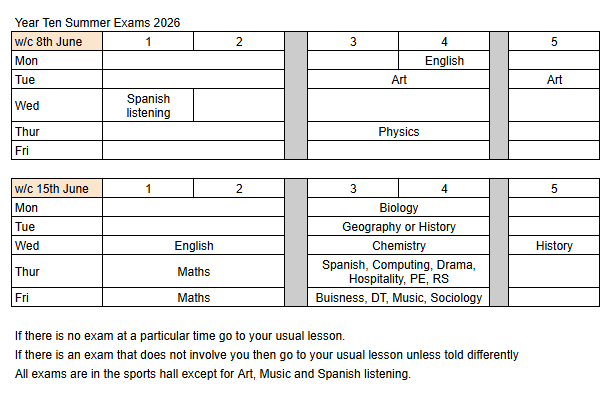Select the Thursday Maths exam cell
Viewport: 614px width, 398px height.
pyautogui.click(x=193, y=271)
